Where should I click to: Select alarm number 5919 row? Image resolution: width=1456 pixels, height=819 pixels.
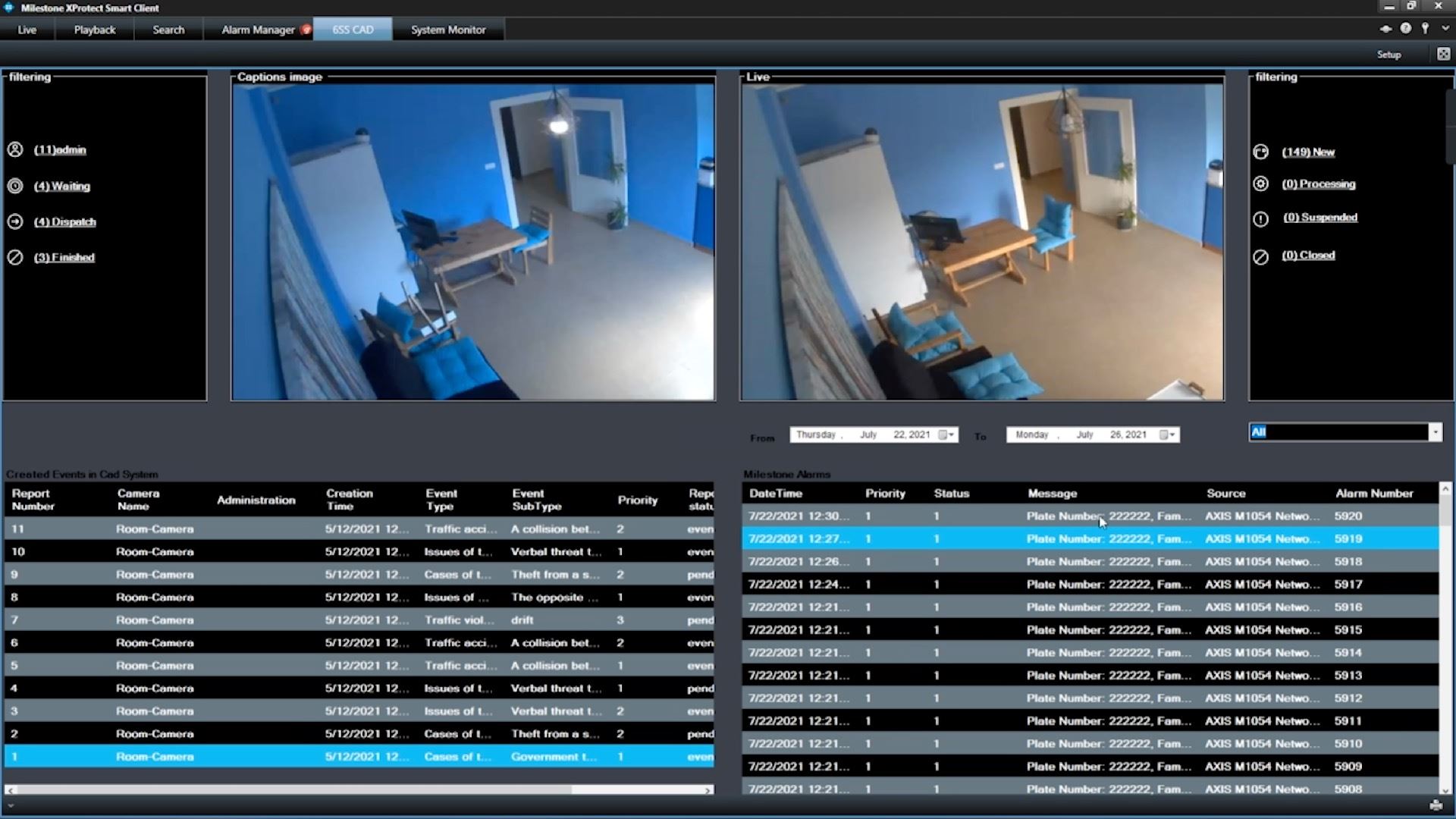1090,538
